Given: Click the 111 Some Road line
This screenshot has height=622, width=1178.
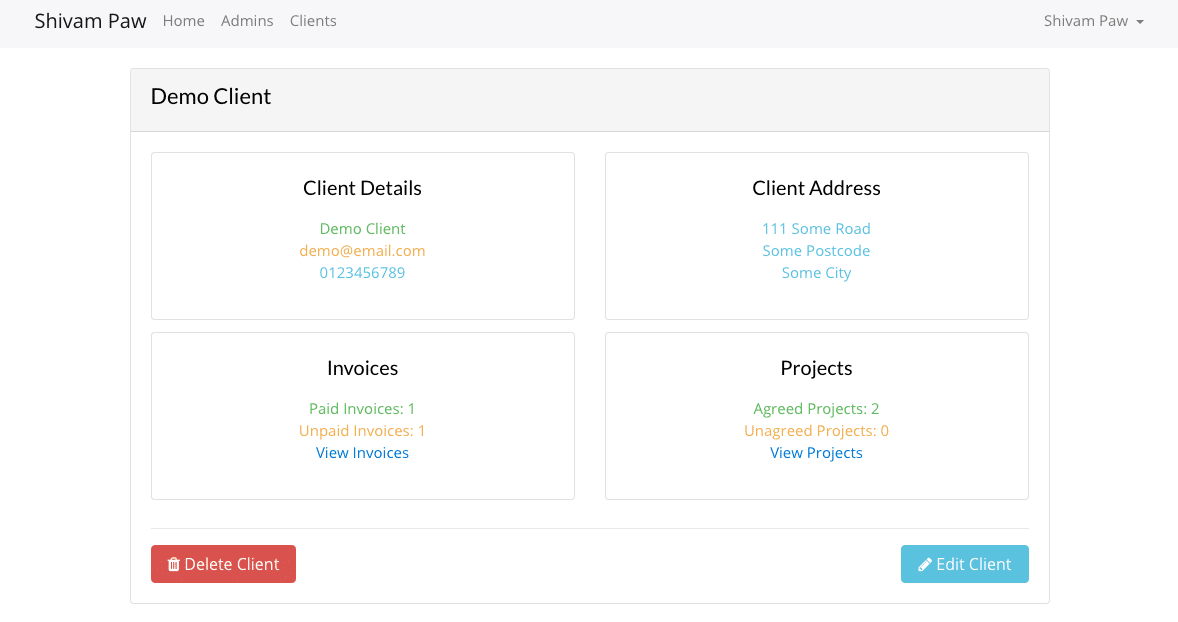Looking at the screenshot, I should 816,228.
